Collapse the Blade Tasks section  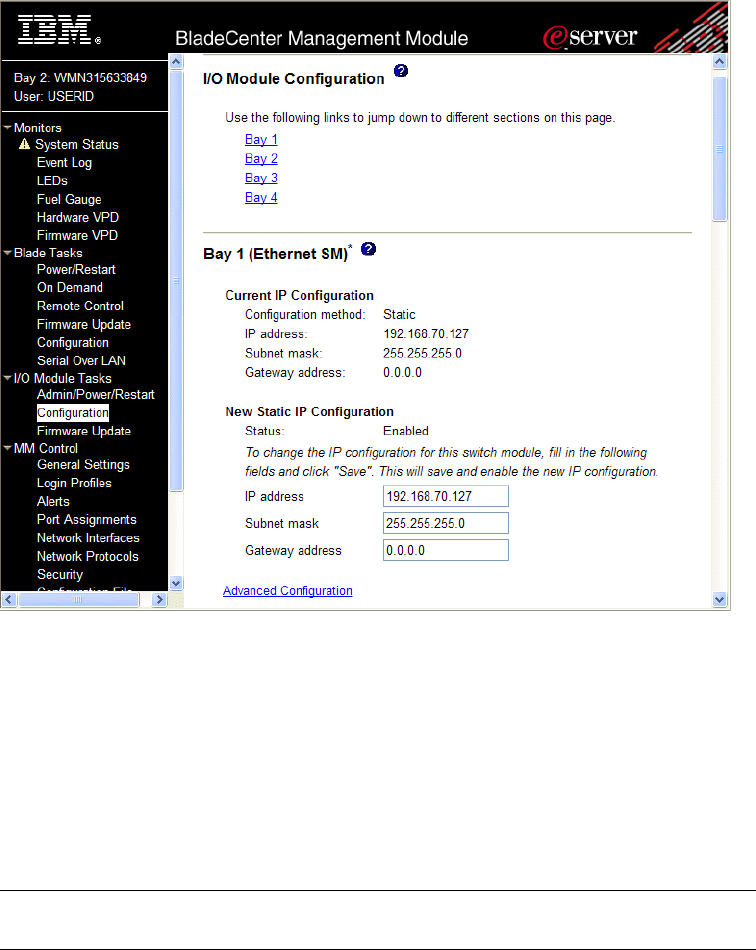tap(7, 253)
